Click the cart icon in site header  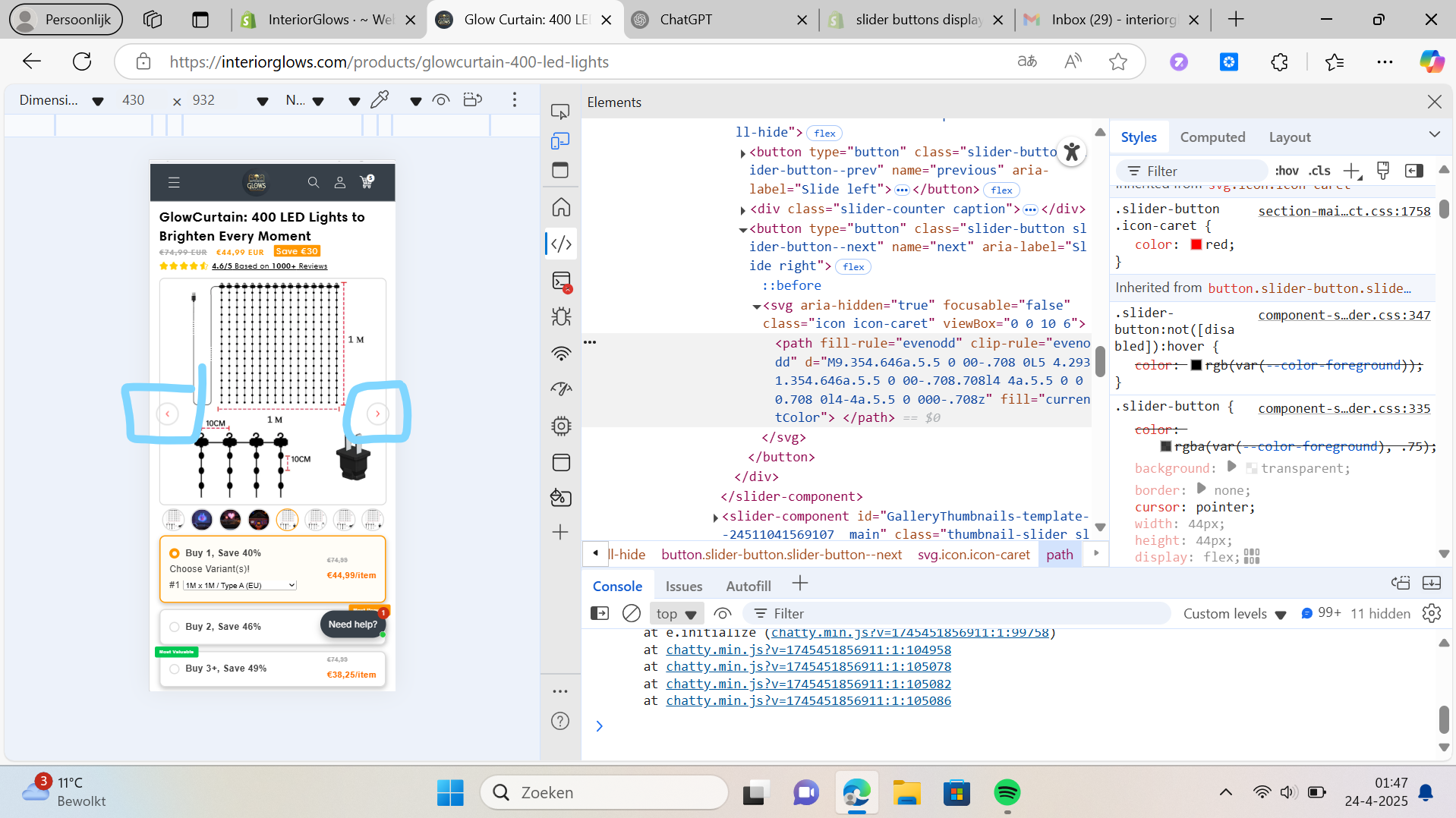click(x=367, y=182)
